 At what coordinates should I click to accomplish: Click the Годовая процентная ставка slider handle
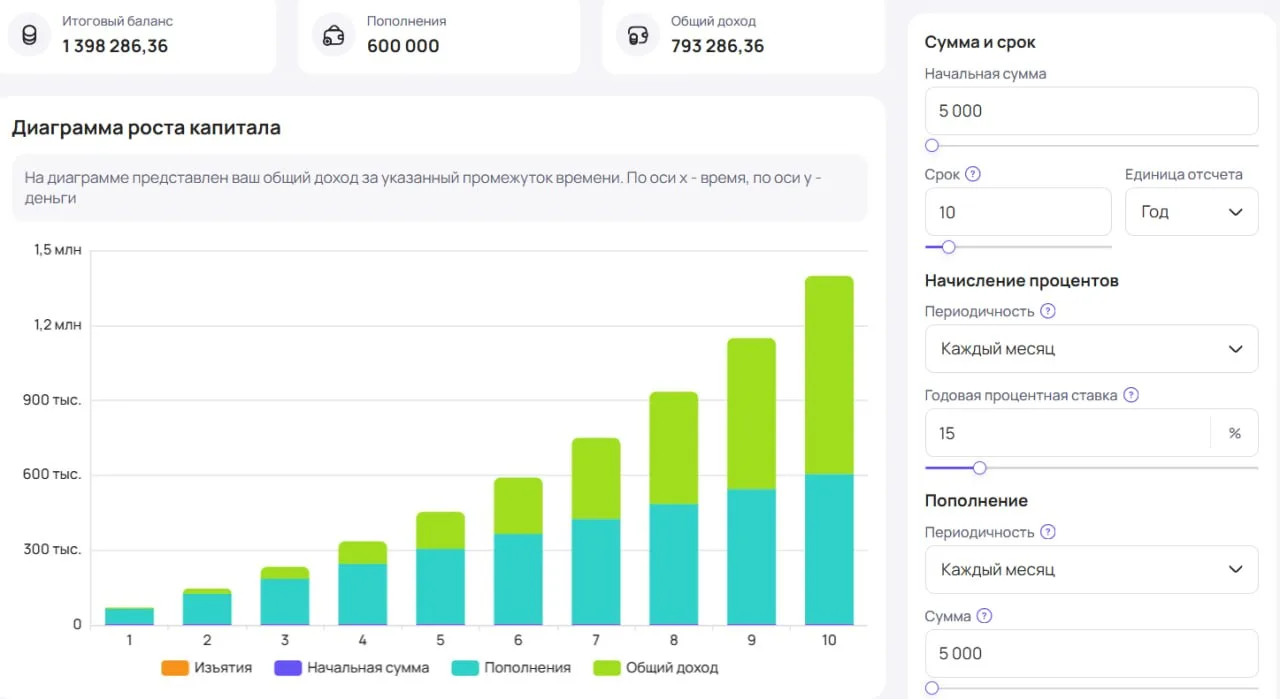pos(980,468)
